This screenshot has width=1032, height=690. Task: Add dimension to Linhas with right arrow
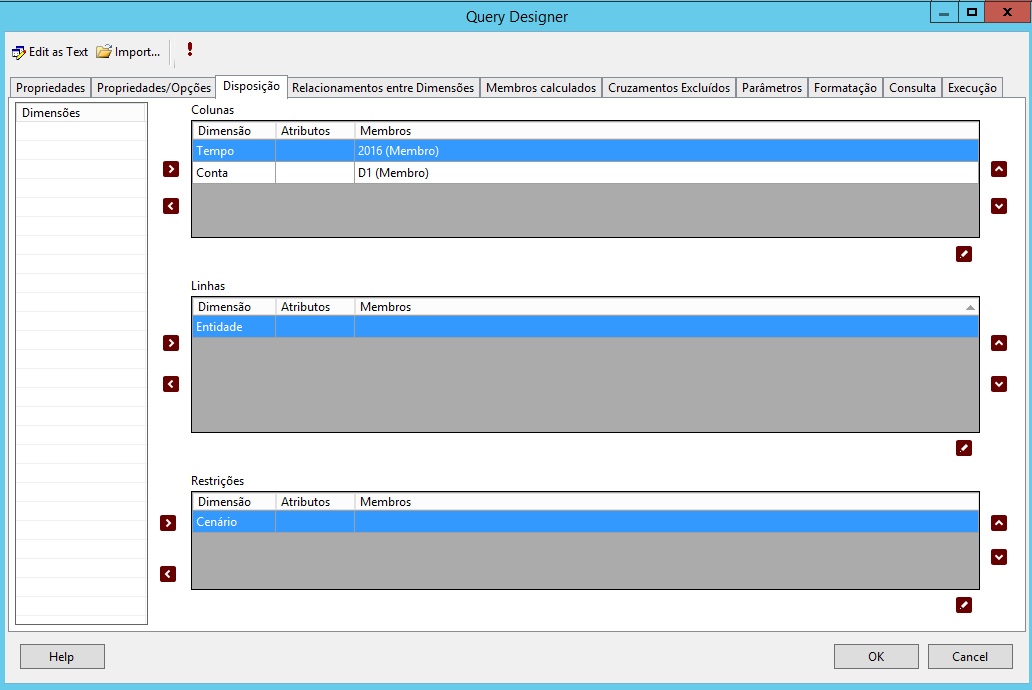171,343
